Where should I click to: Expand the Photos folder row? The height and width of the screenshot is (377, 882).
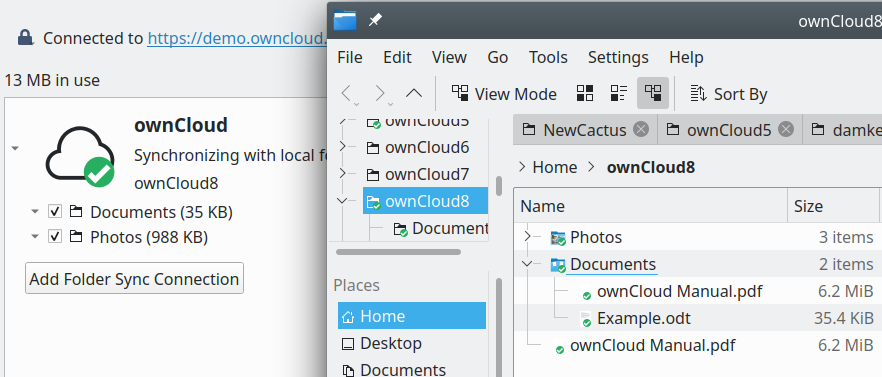pos(528,236)
